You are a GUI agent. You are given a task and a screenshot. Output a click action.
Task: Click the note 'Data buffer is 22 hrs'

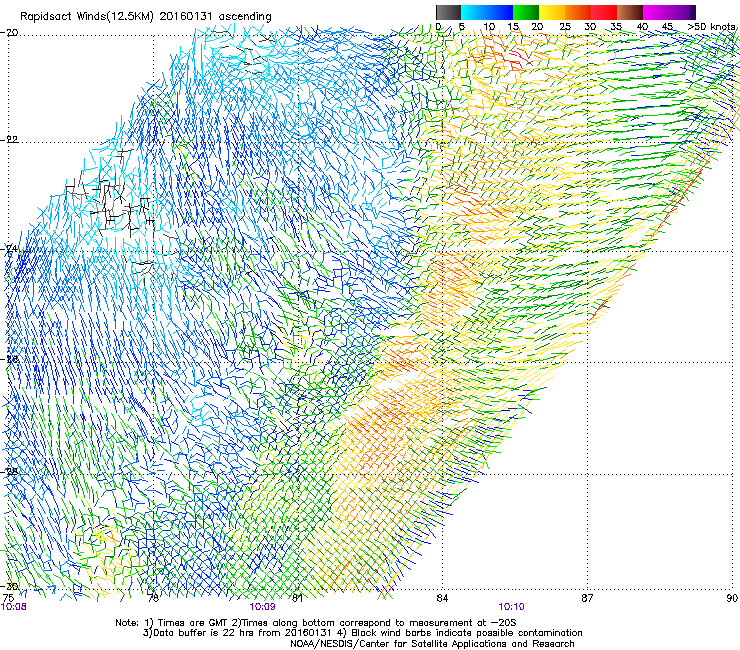(x=202, y=633)
